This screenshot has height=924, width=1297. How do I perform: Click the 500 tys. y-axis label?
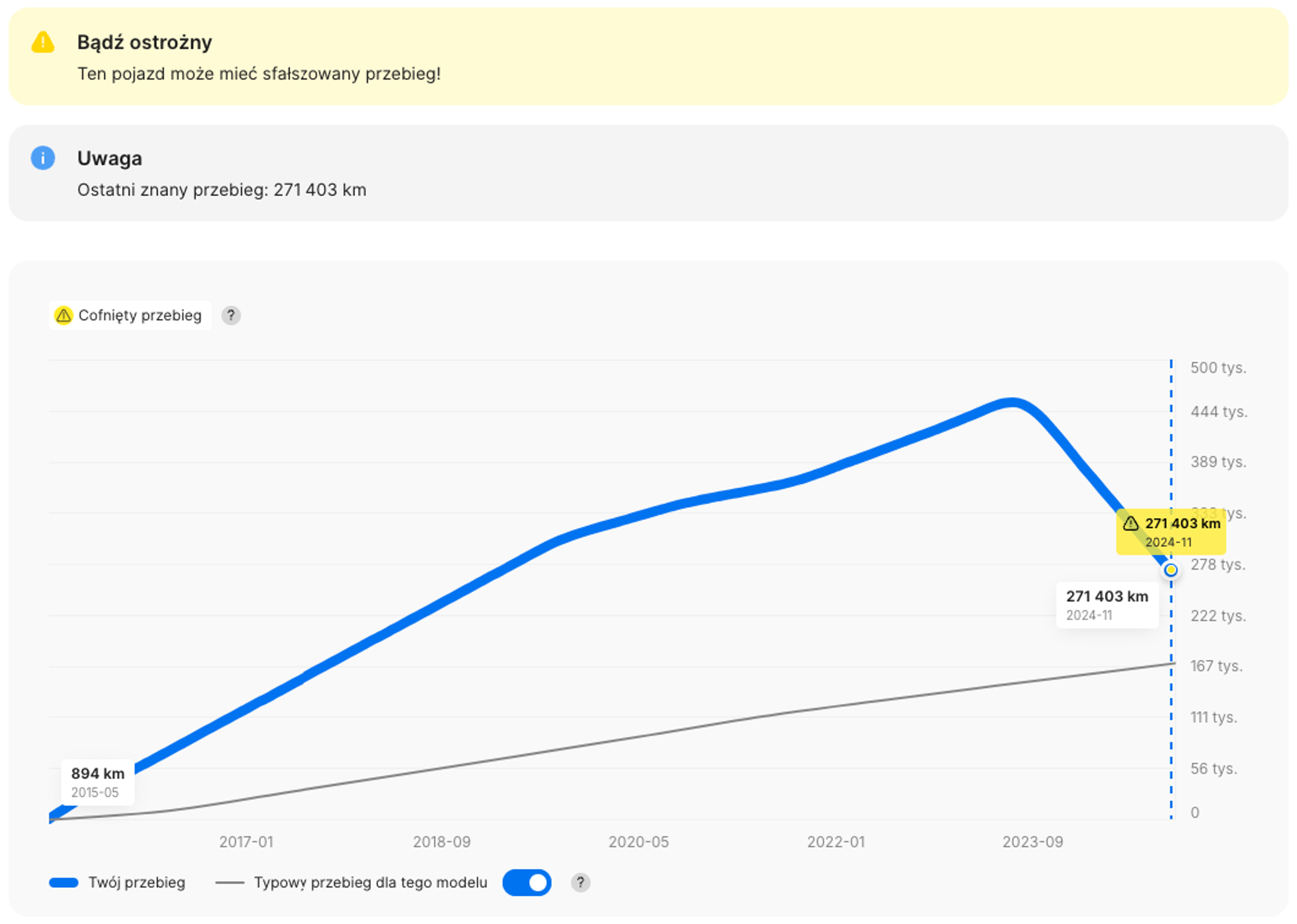(x=1218, y=367)
